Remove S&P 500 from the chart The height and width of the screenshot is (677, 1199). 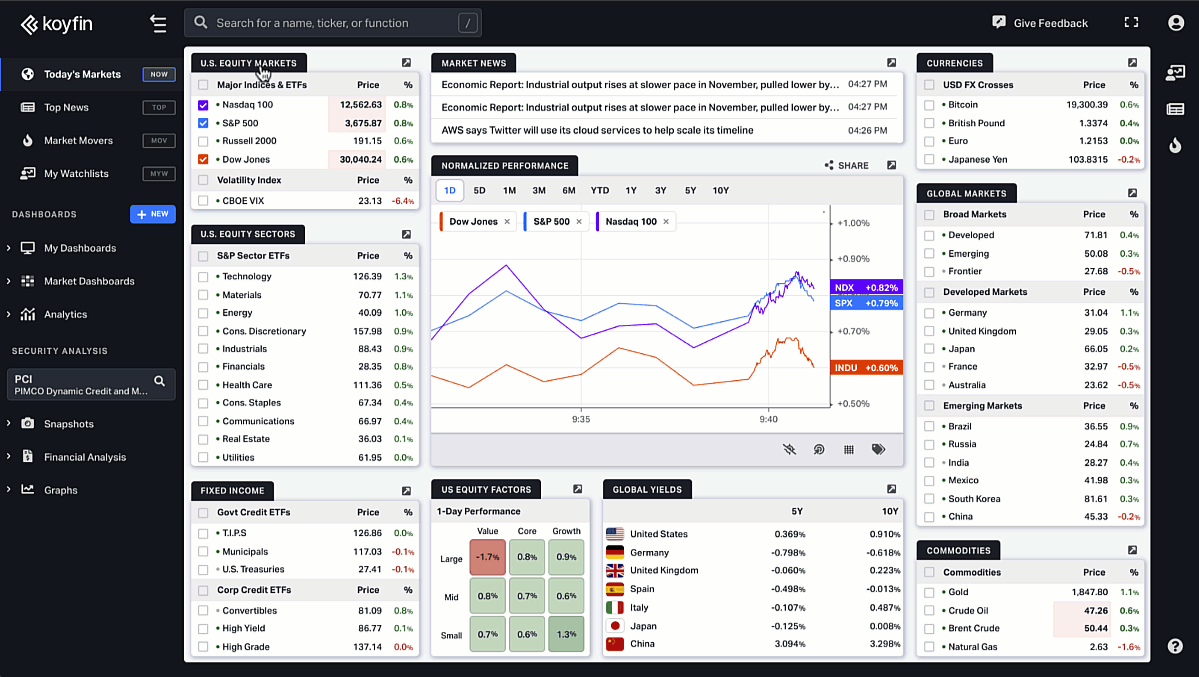[579, 222]
